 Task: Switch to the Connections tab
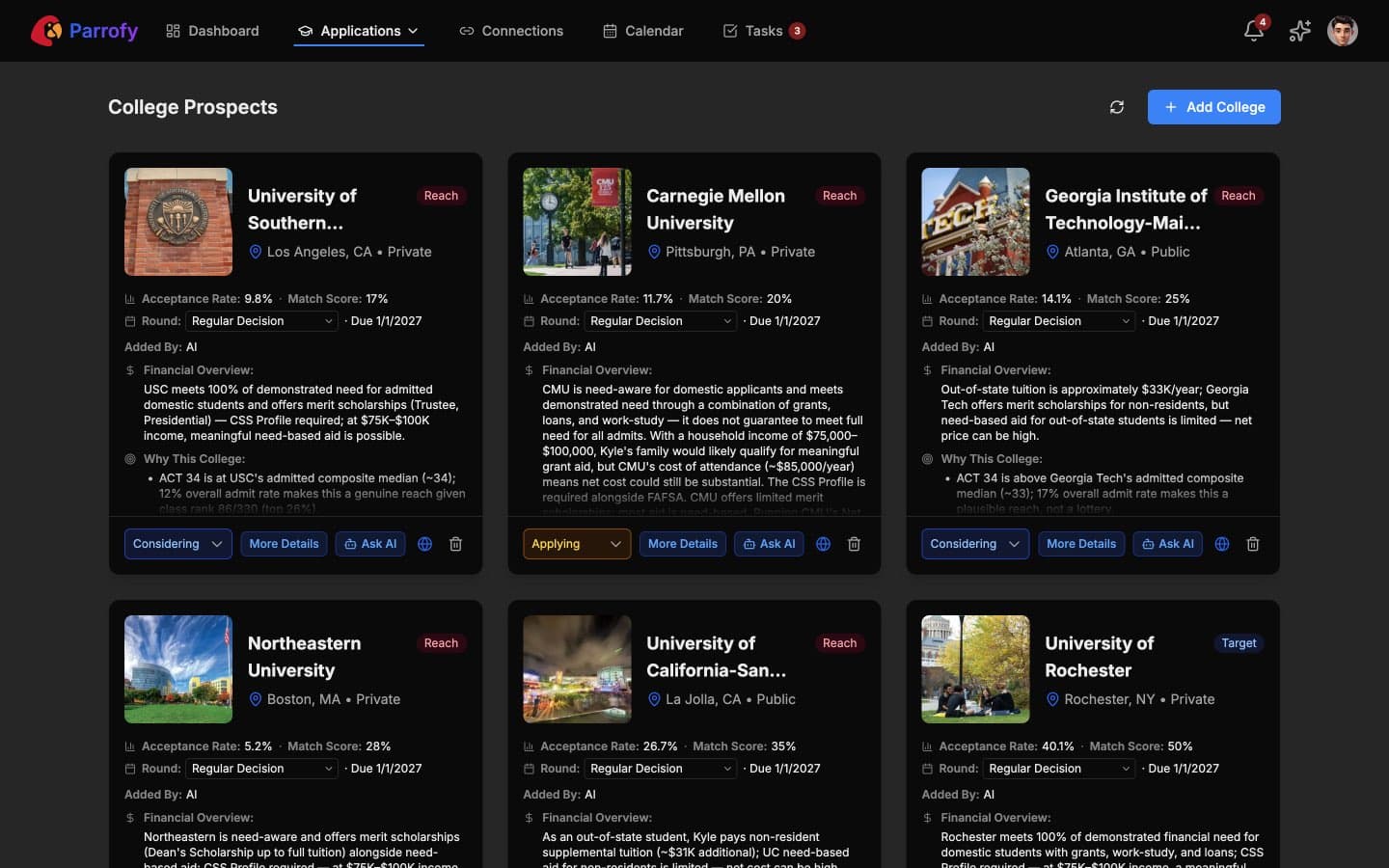tap(511, 31)
